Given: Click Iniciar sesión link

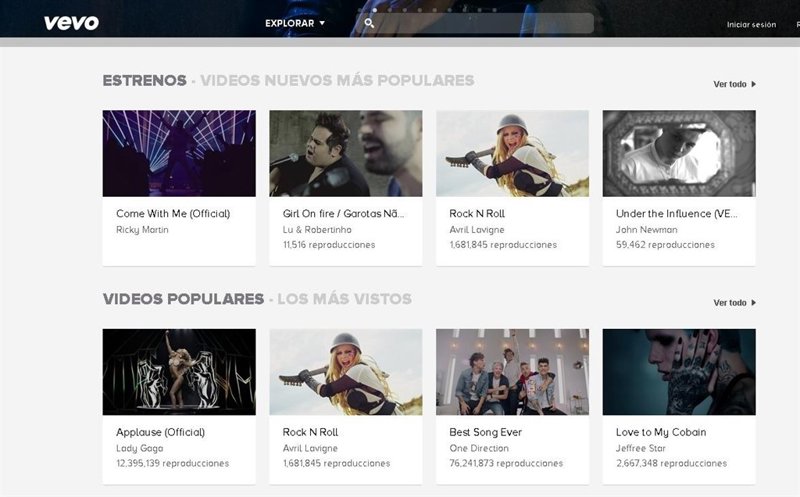Looking at the screenshot, I should tap(751, 25).
